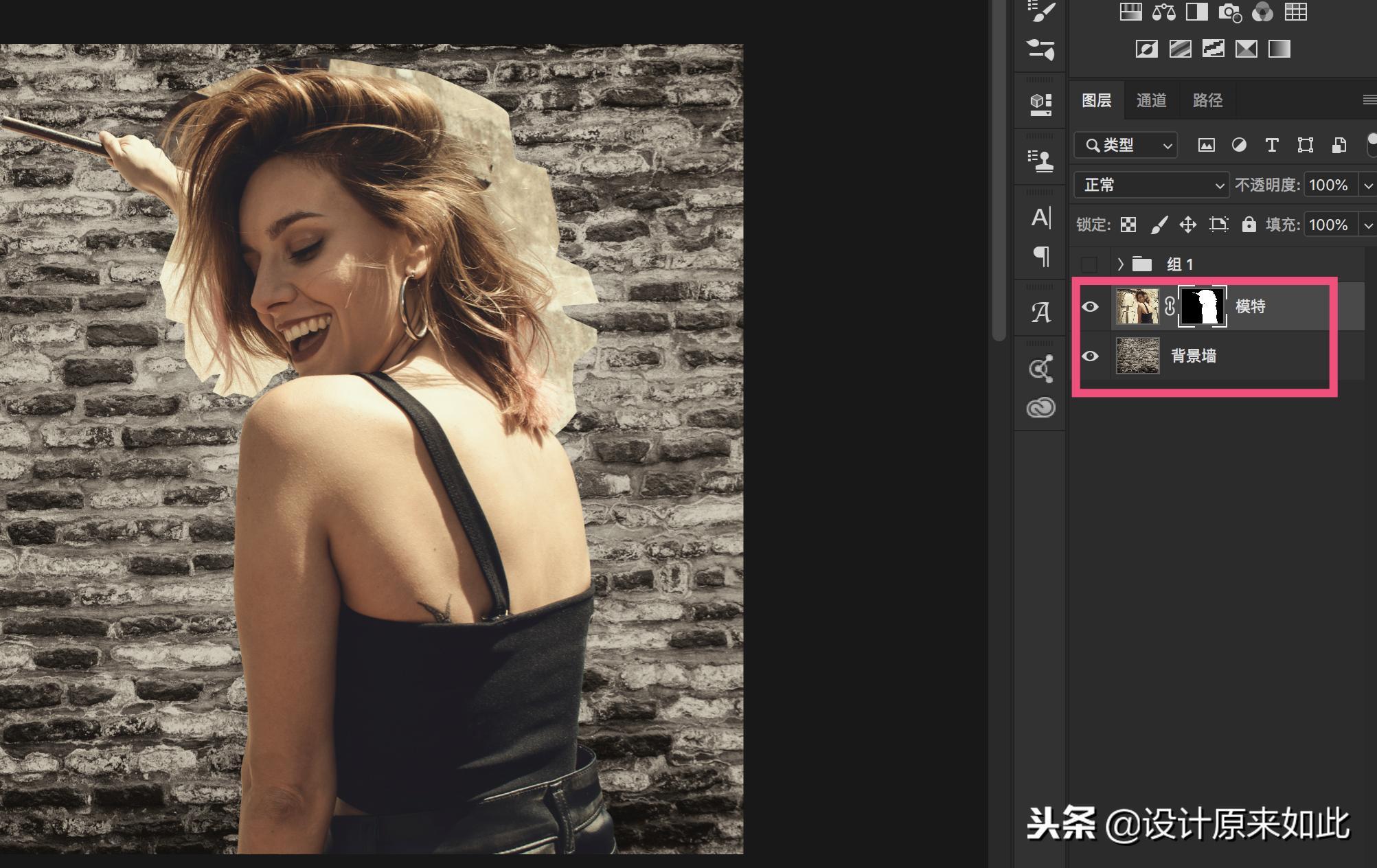Viewport: 1377px width, 868px height.
Task: Open the Clone Source panel (stamp icon)
Action: (1040, 161)
